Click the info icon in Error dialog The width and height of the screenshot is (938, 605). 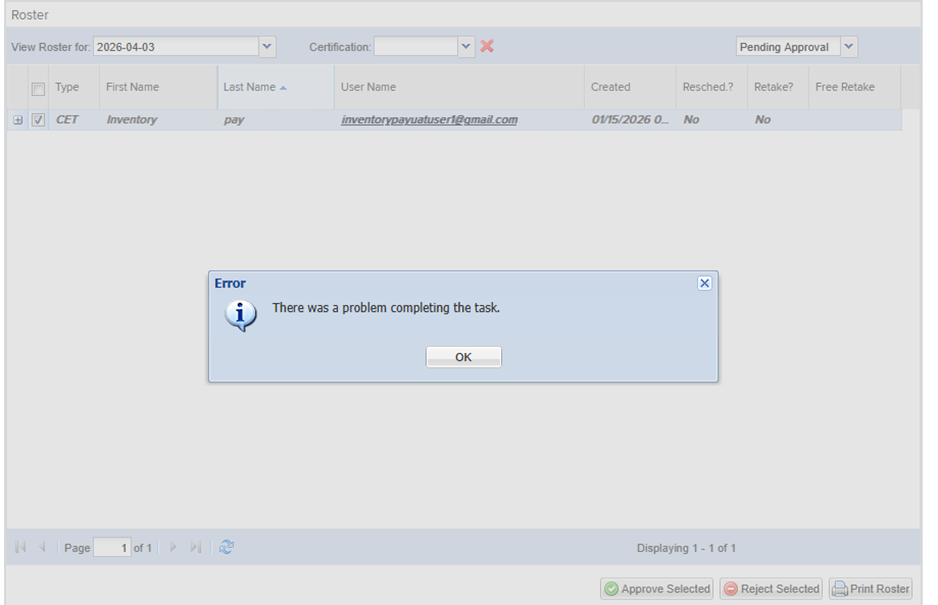(240, 315)
